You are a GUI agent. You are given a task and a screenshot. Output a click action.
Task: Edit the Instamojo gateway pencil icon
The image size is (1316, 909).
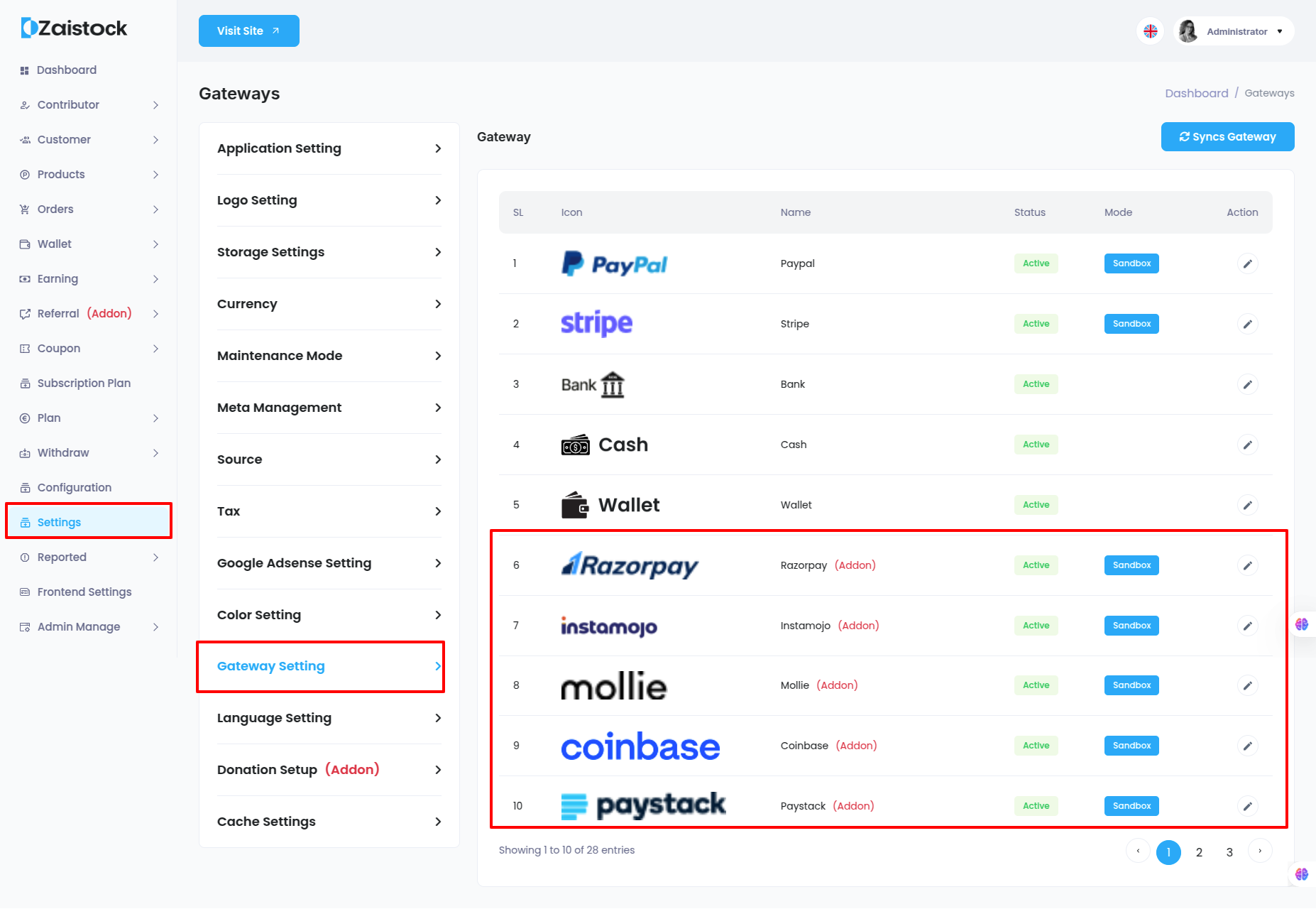1247,626
